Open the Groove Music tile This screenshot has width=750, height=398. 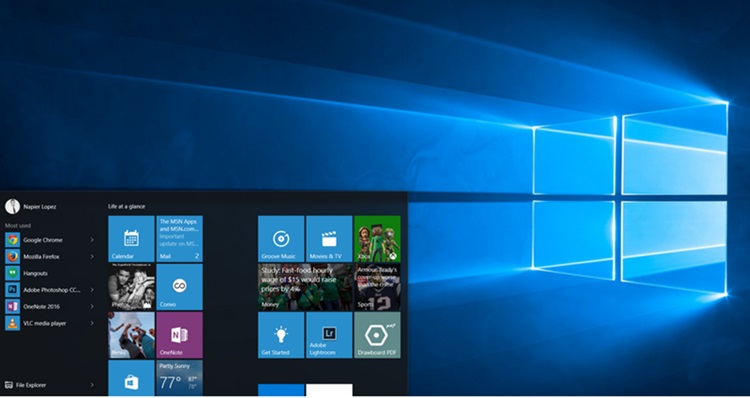[281, 239]
